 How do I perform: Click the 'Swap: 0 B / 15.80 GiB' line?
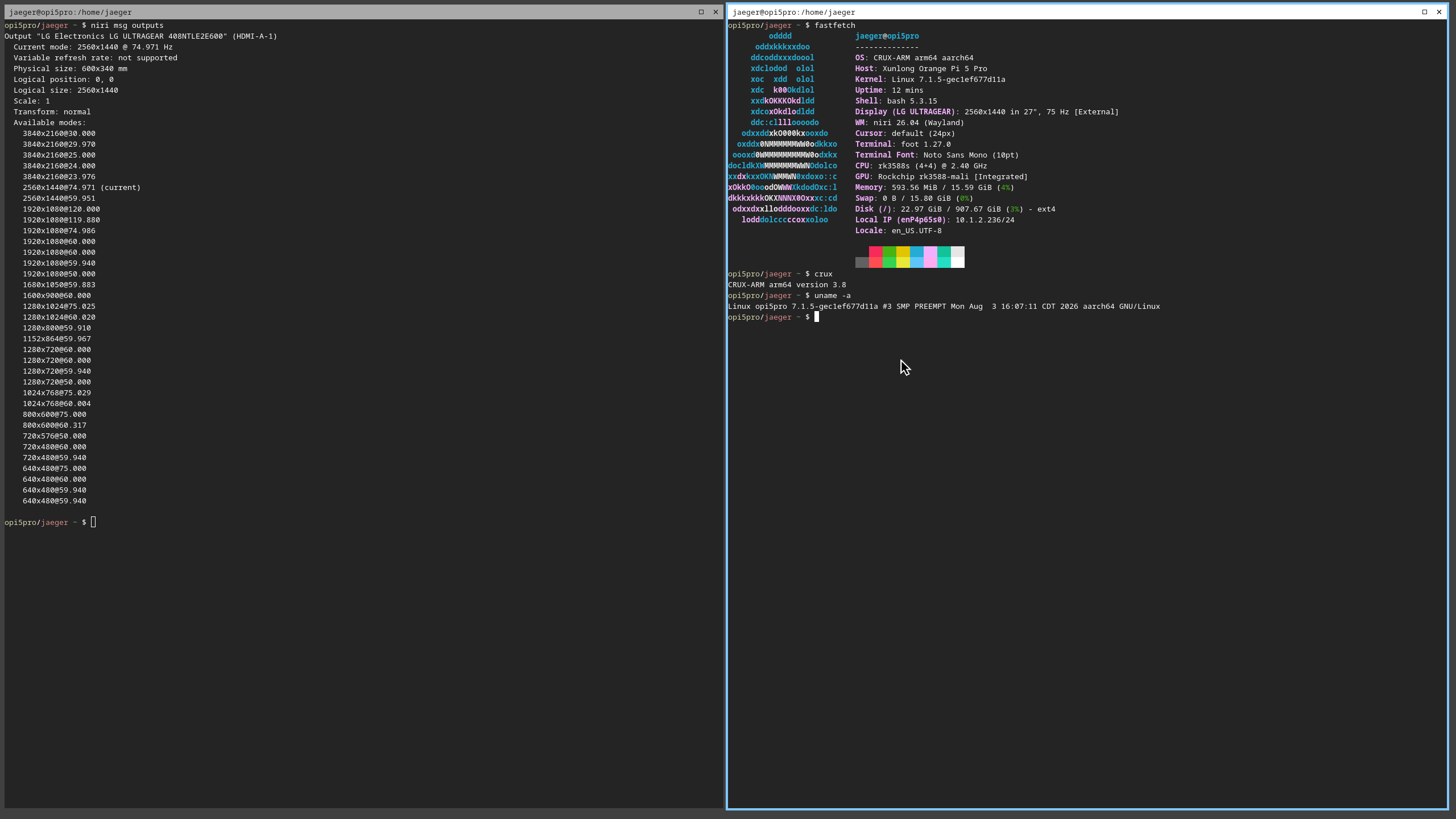coord(915,198)
